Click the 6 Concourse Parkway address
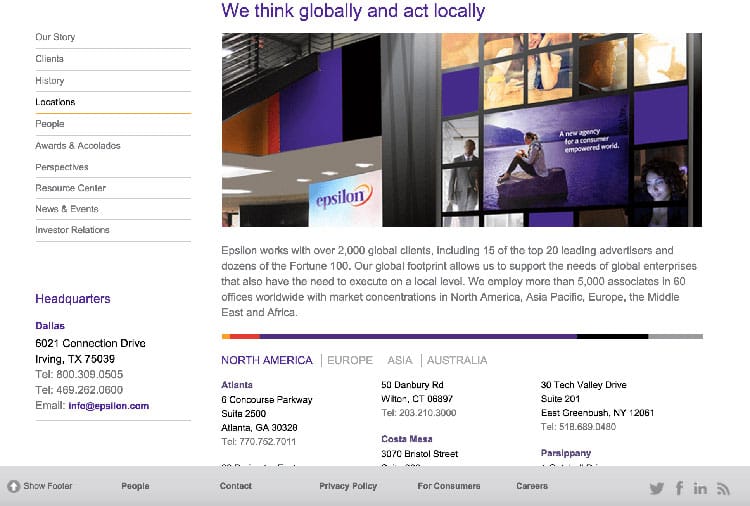Screen dimensions: 750x506 [x=266, y=399]
